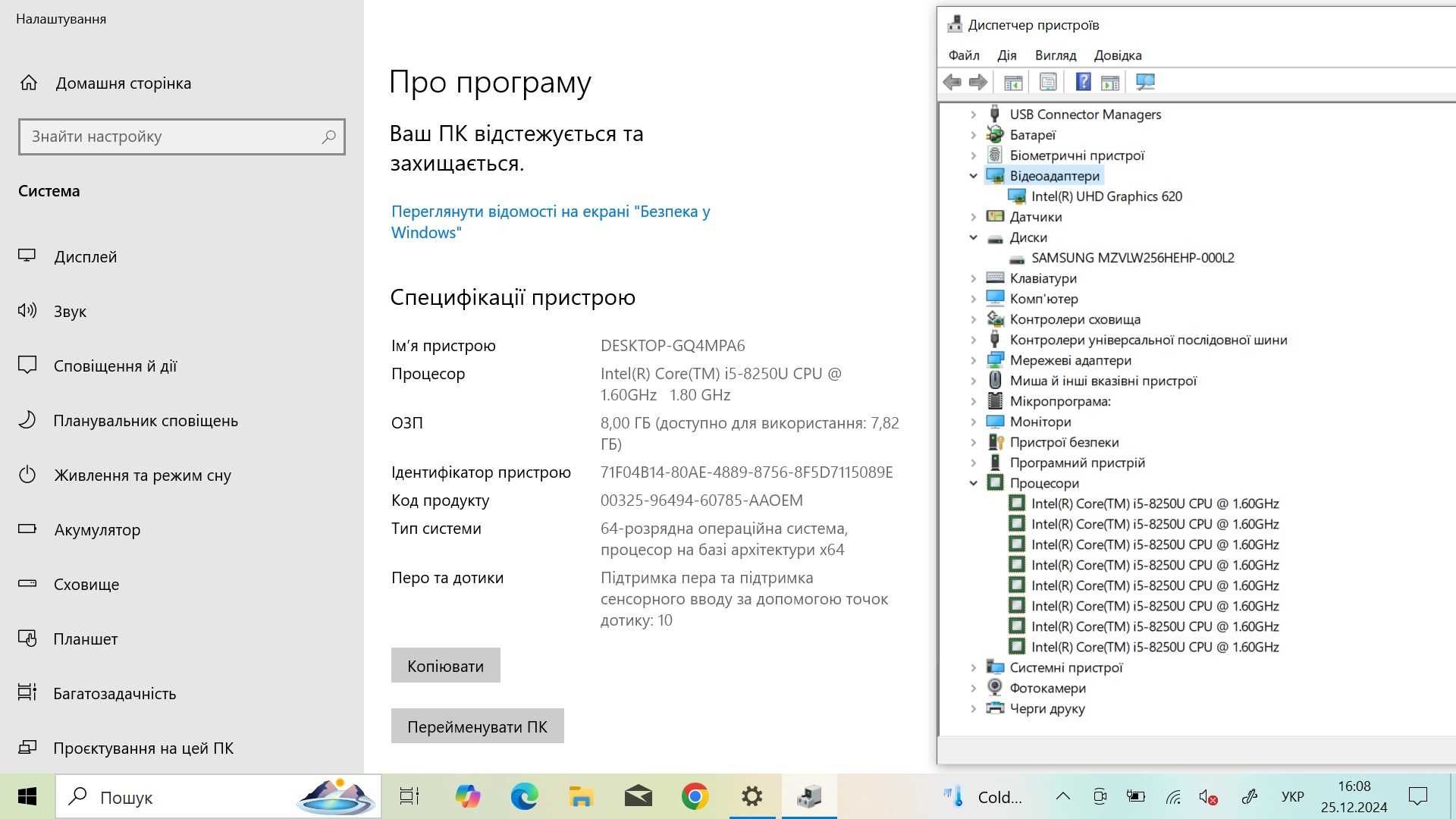Screen dimensions: 1456x819
Task: Click the Знайти настройку search field
Action: 182,136
